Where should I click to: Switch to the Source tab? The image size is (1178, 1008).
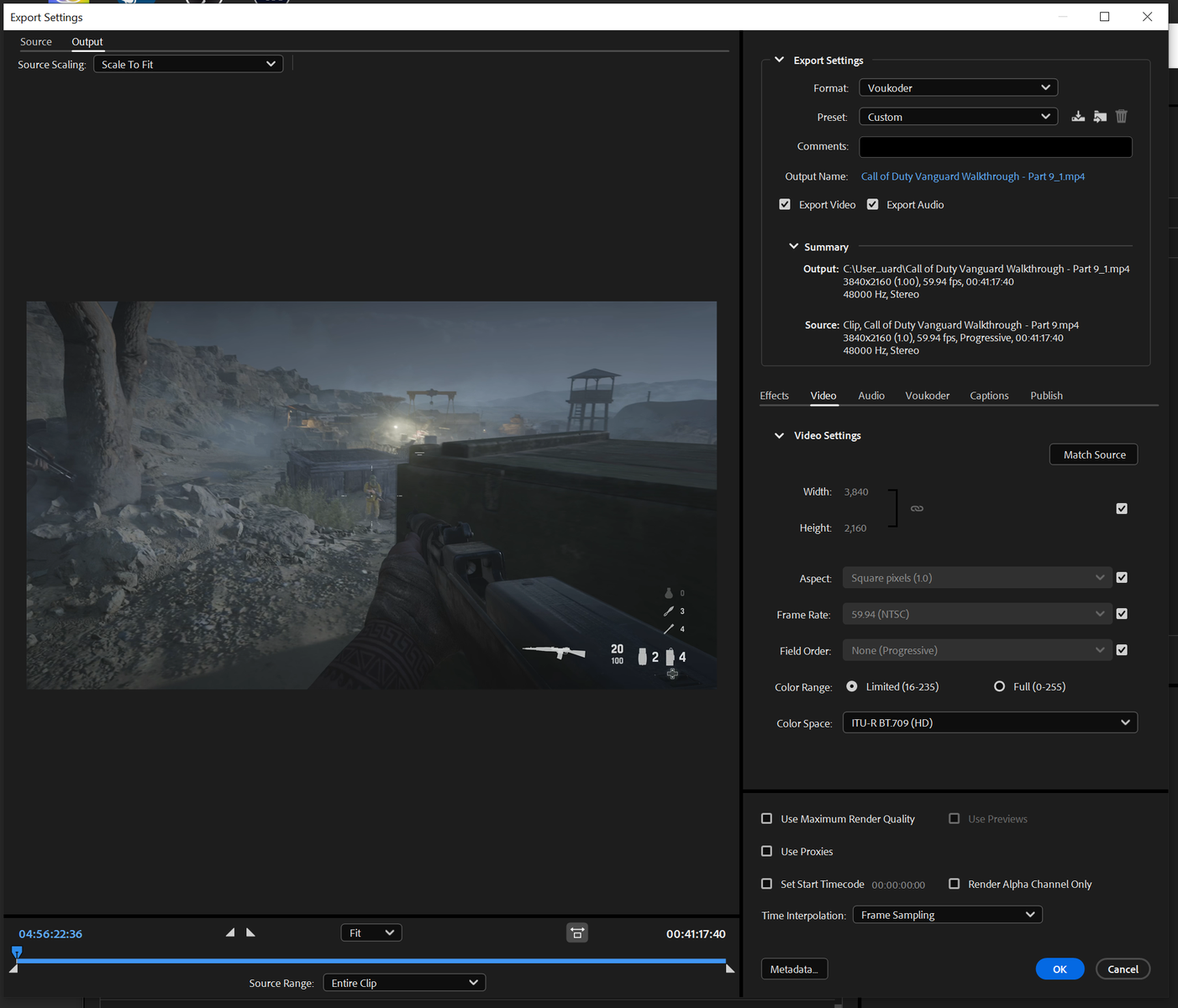pyautogui.click(x=36, y=42)
